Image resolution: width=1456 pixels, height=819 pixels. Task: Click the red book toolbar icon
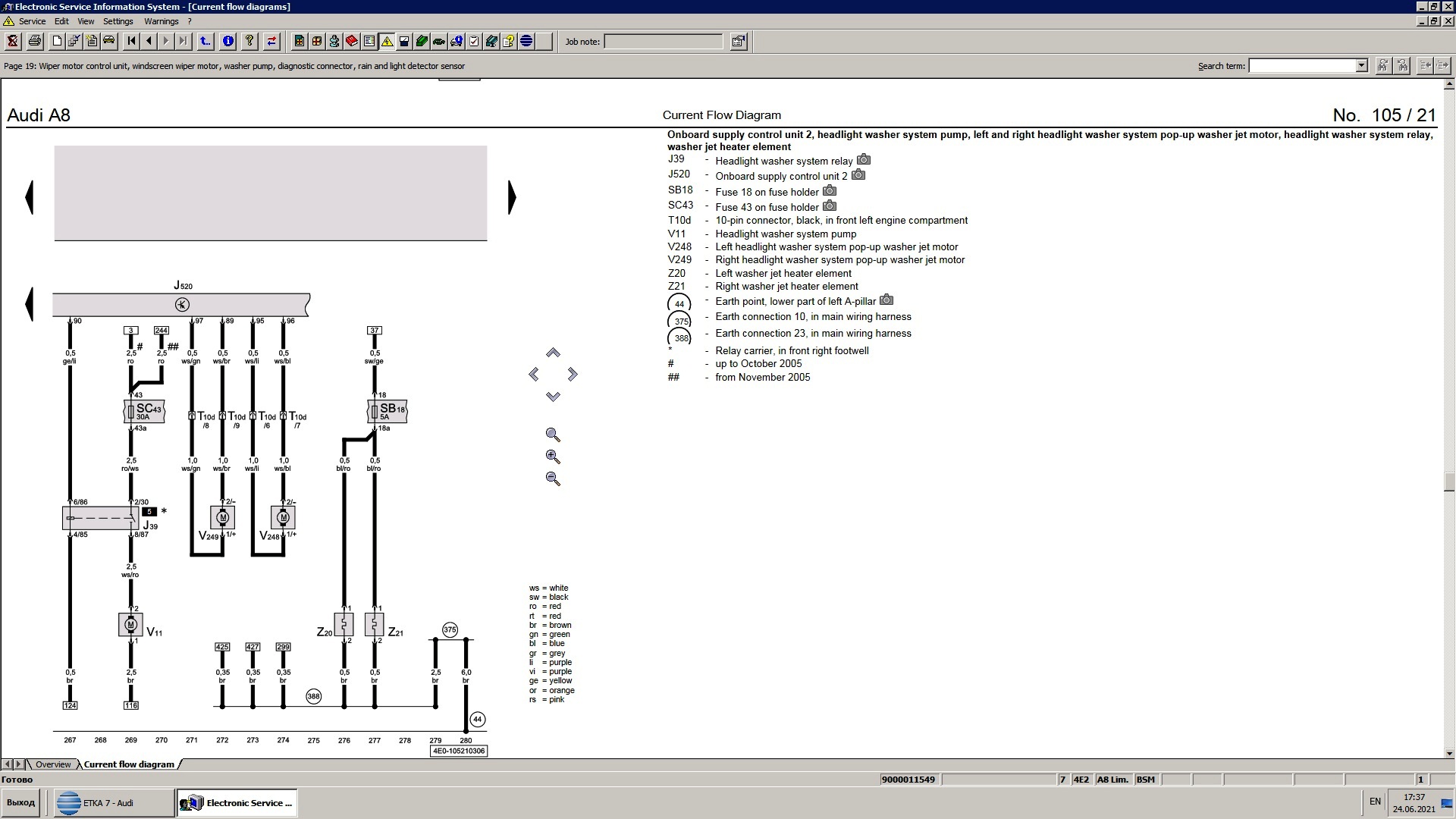(352, 42)
